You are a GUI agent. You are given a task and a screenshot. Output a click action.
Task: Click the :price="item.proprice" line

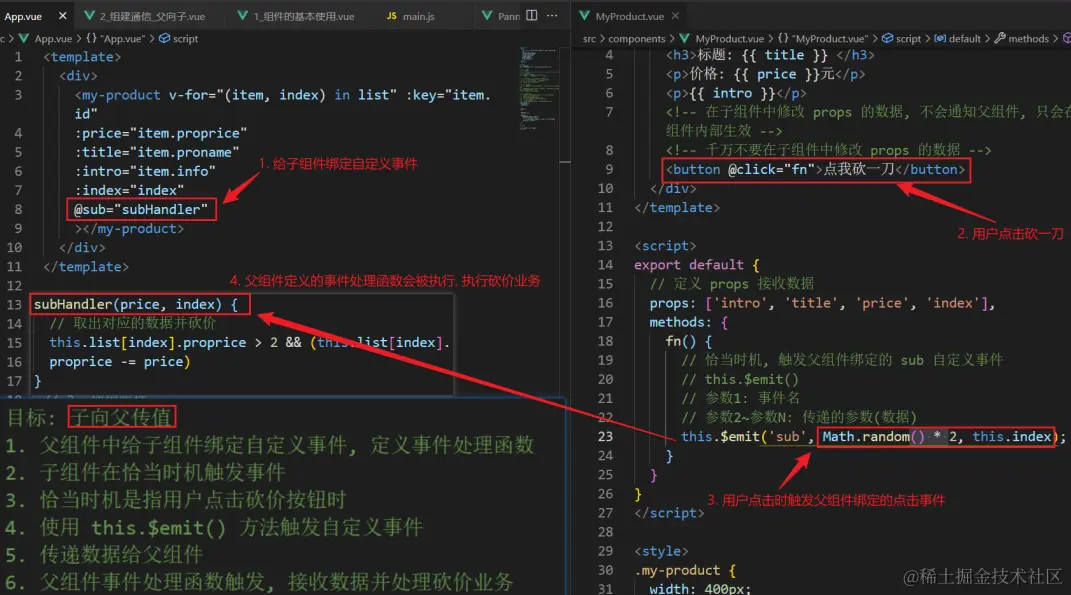point(161,133)
